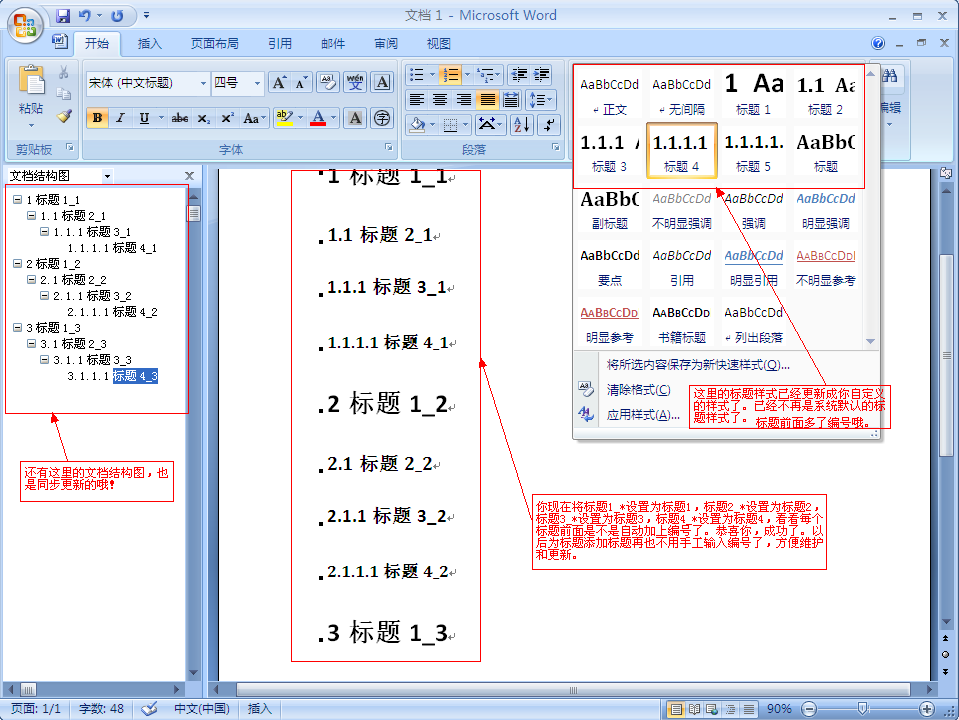Open the Paste clipboard button

(x=31, y=95)
